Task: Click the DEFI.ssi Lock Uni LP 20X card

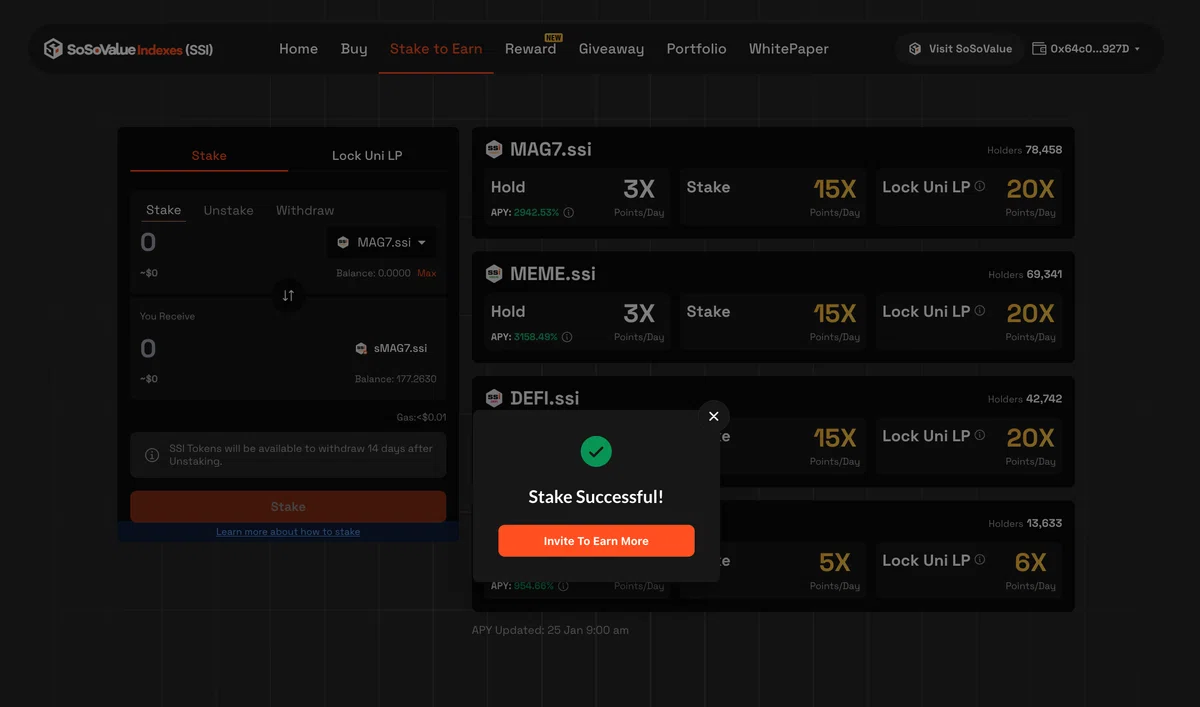Action: tap(969, 446)
